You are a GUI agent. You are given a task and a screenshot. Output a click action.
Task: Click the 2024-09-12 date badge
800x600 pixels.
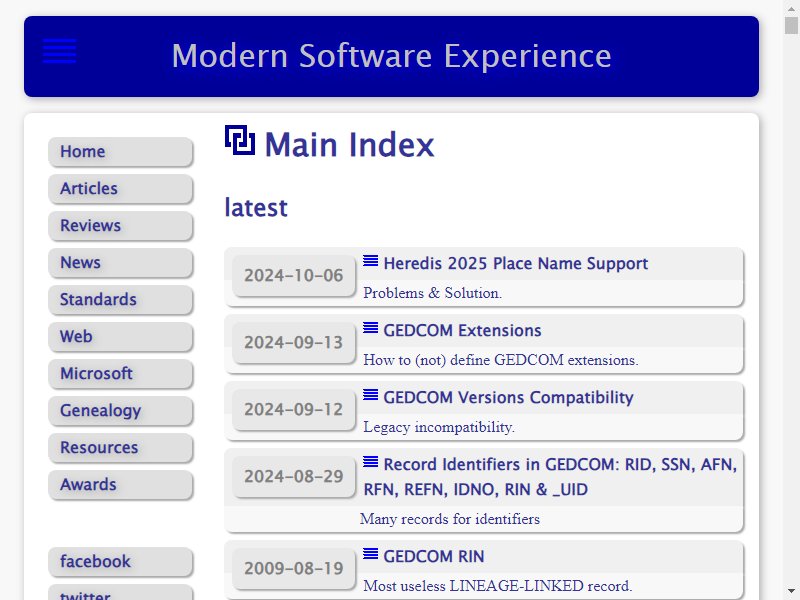coord(294,409)
